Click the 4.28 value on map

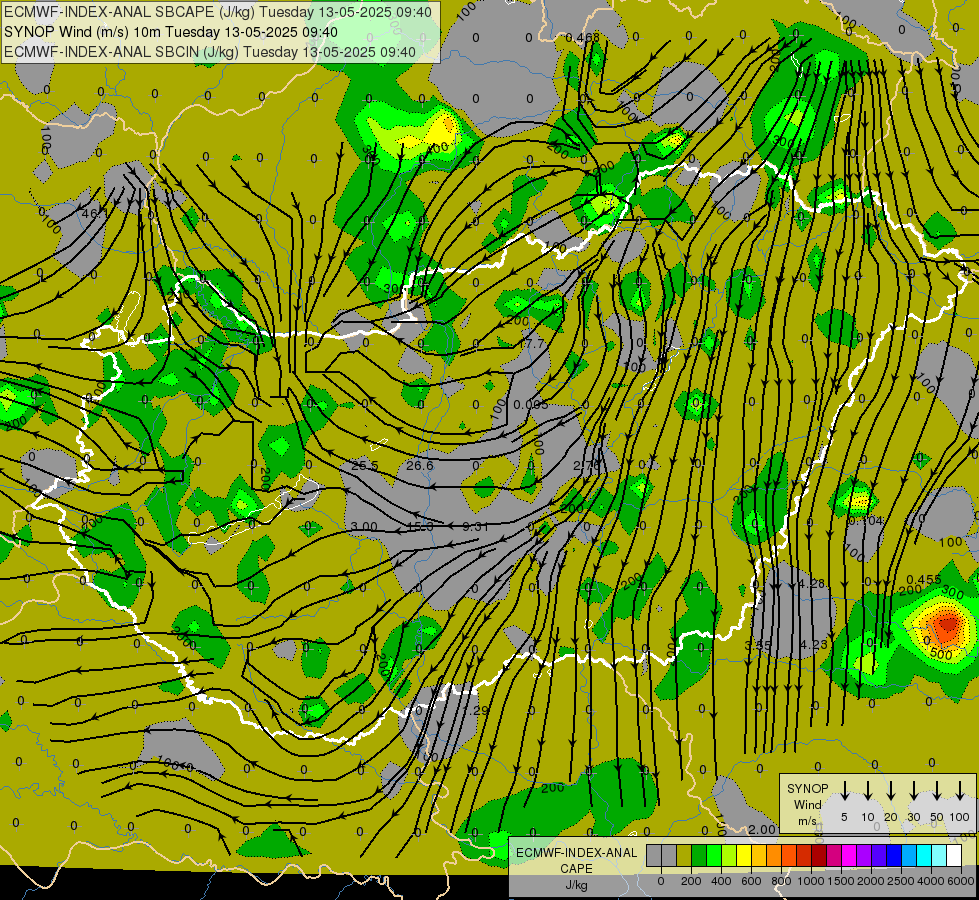point(812,583)
